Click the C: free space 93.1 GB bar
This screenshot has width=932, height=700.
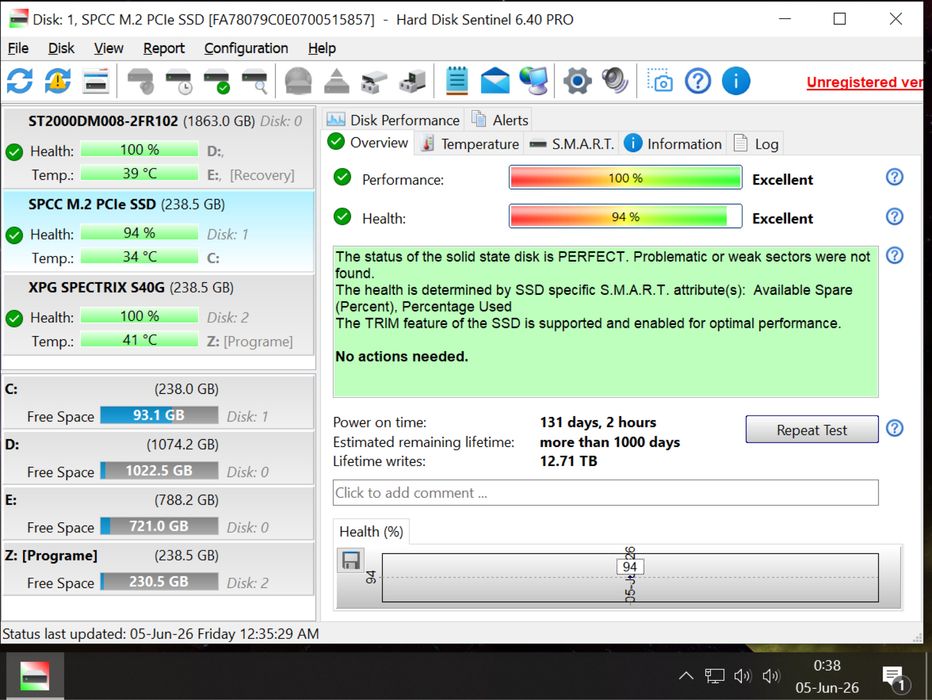tap(159, 415)
